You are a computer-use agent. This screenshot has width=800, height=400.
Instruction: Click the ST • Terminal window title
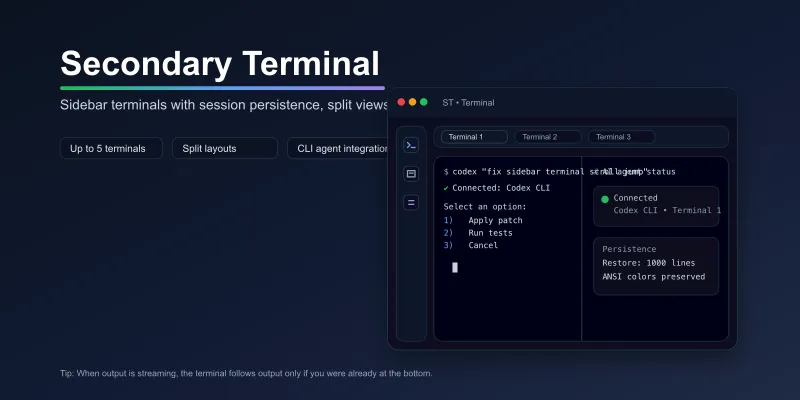point(468,103)
